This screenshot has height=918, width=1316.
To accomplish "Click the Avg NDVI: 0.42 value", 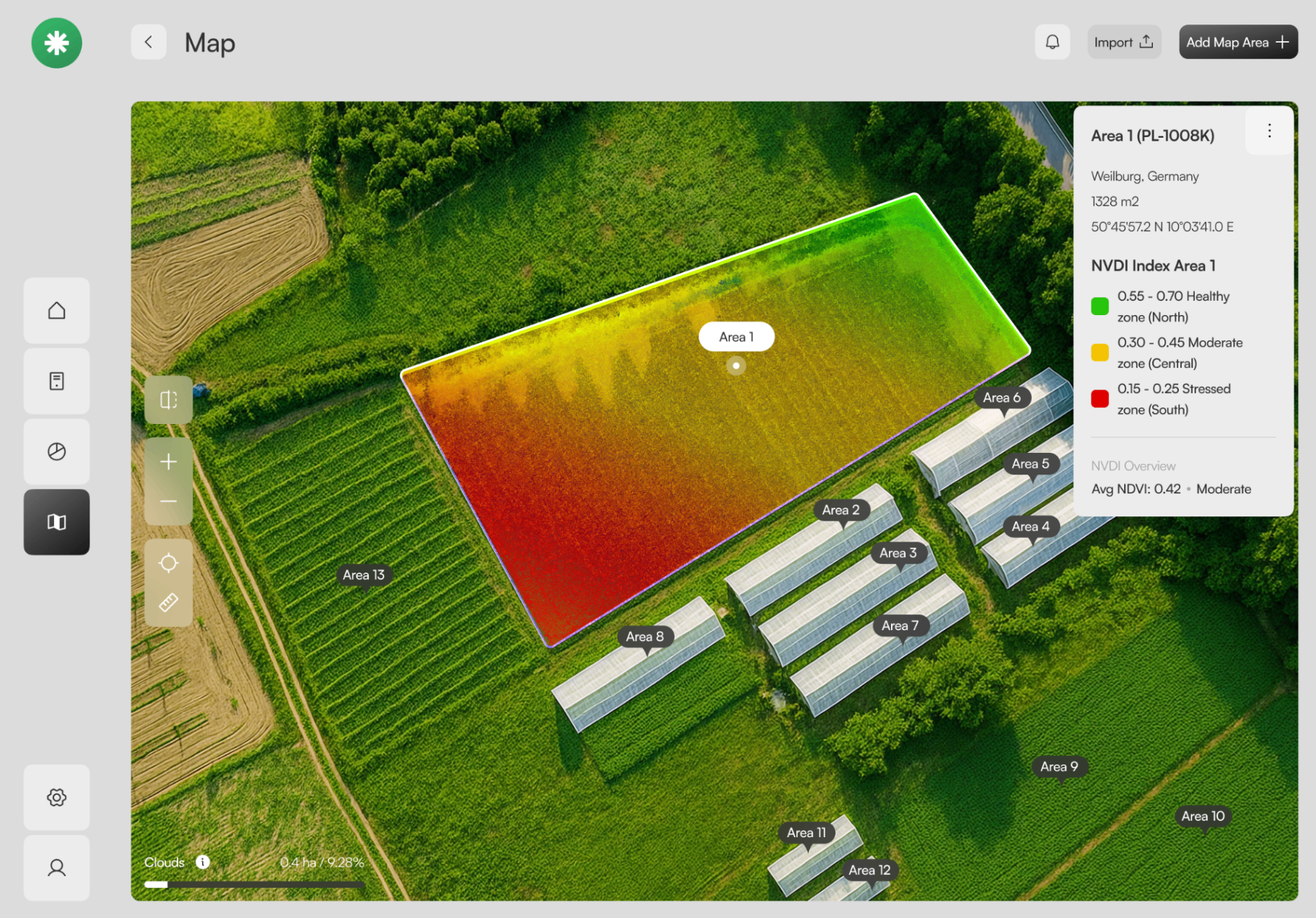I will (1136, 489).
